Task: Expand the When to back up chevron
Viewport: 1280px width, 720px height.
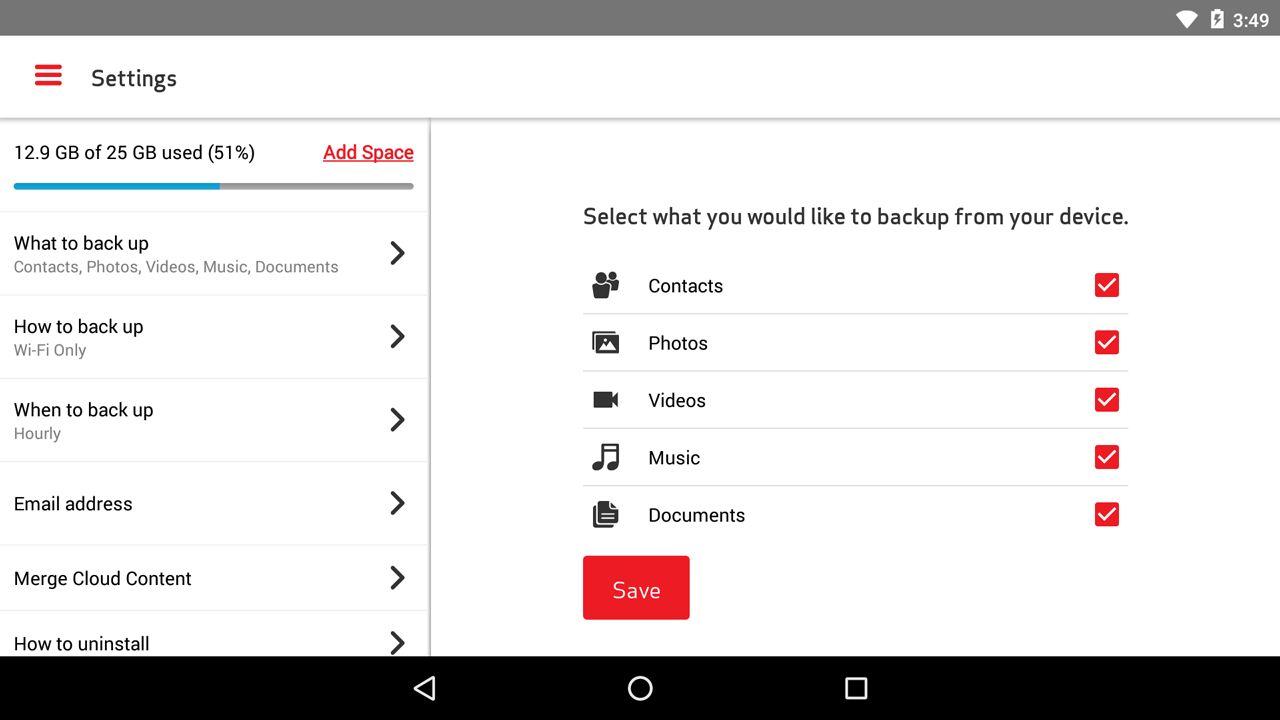Action: pyautogui.click(x=397, y=419)
